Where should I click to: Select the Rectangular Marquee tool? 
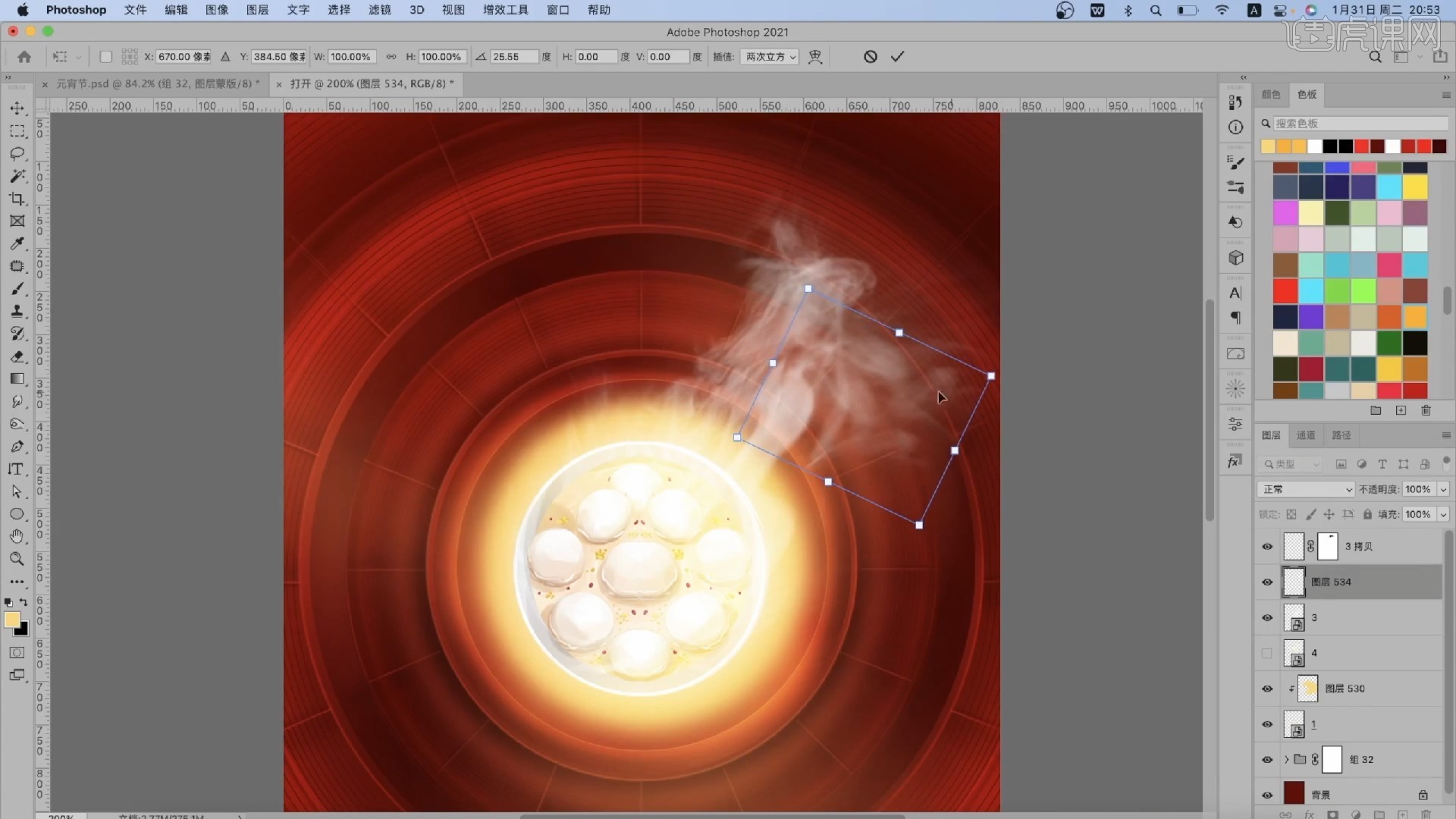(x=17, y=131)
